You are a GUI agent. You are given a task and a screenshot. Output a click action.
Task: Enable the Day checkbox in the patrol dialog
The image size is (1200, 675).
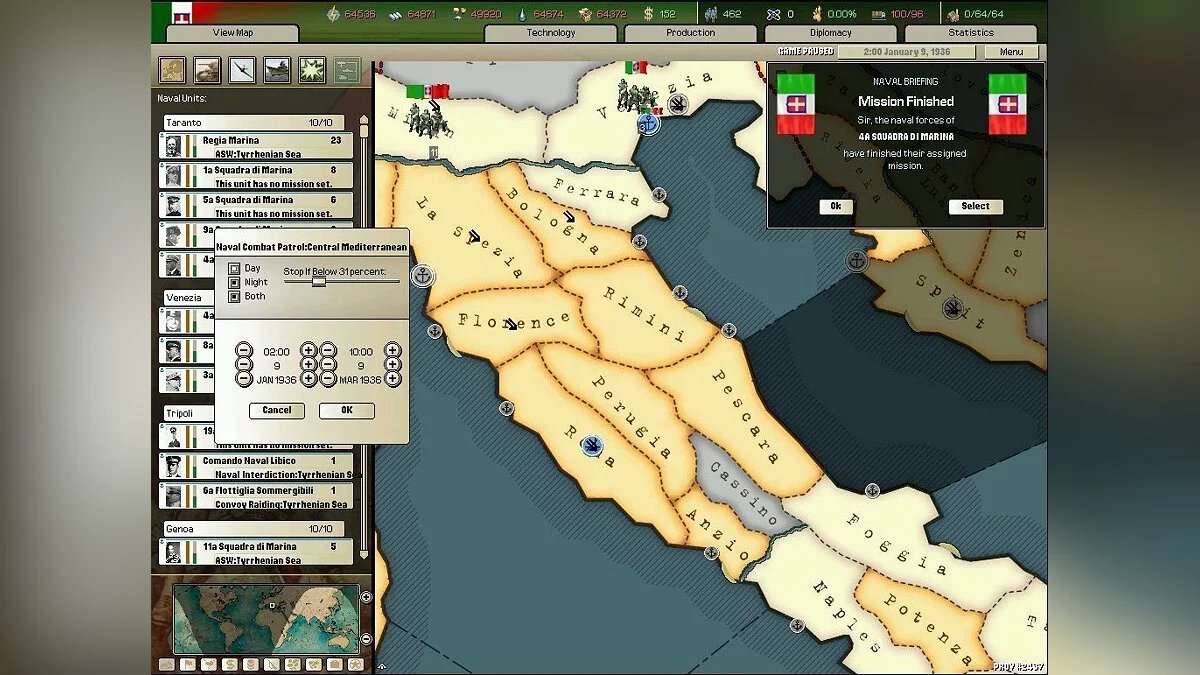click(x=234, y=268)
